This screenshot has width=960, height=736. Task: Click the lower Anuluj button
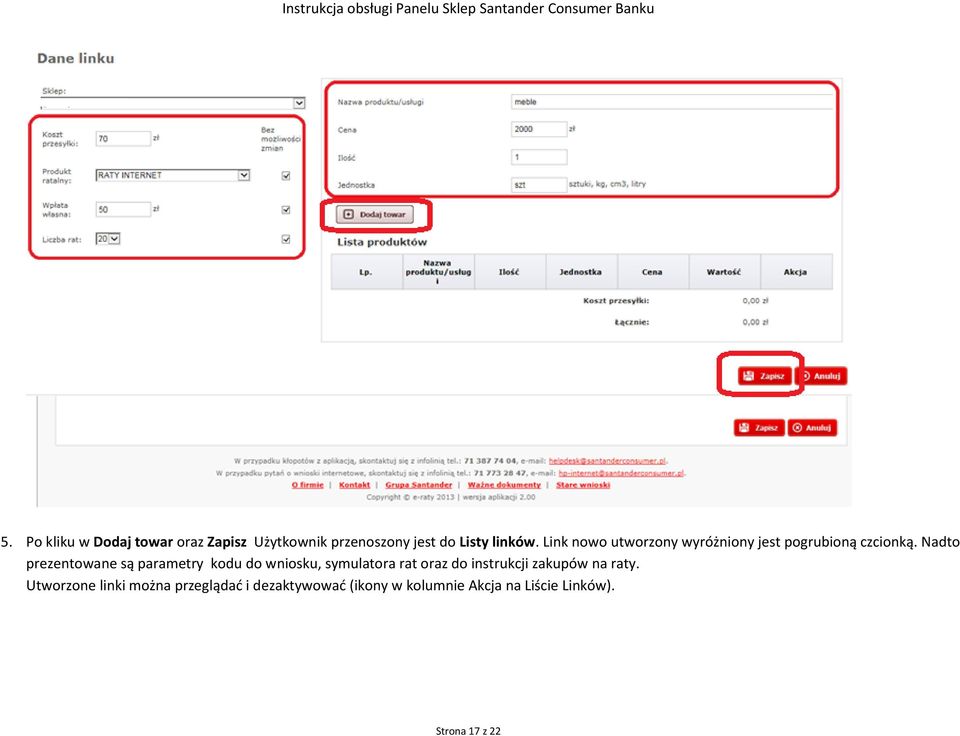(812, 427)
